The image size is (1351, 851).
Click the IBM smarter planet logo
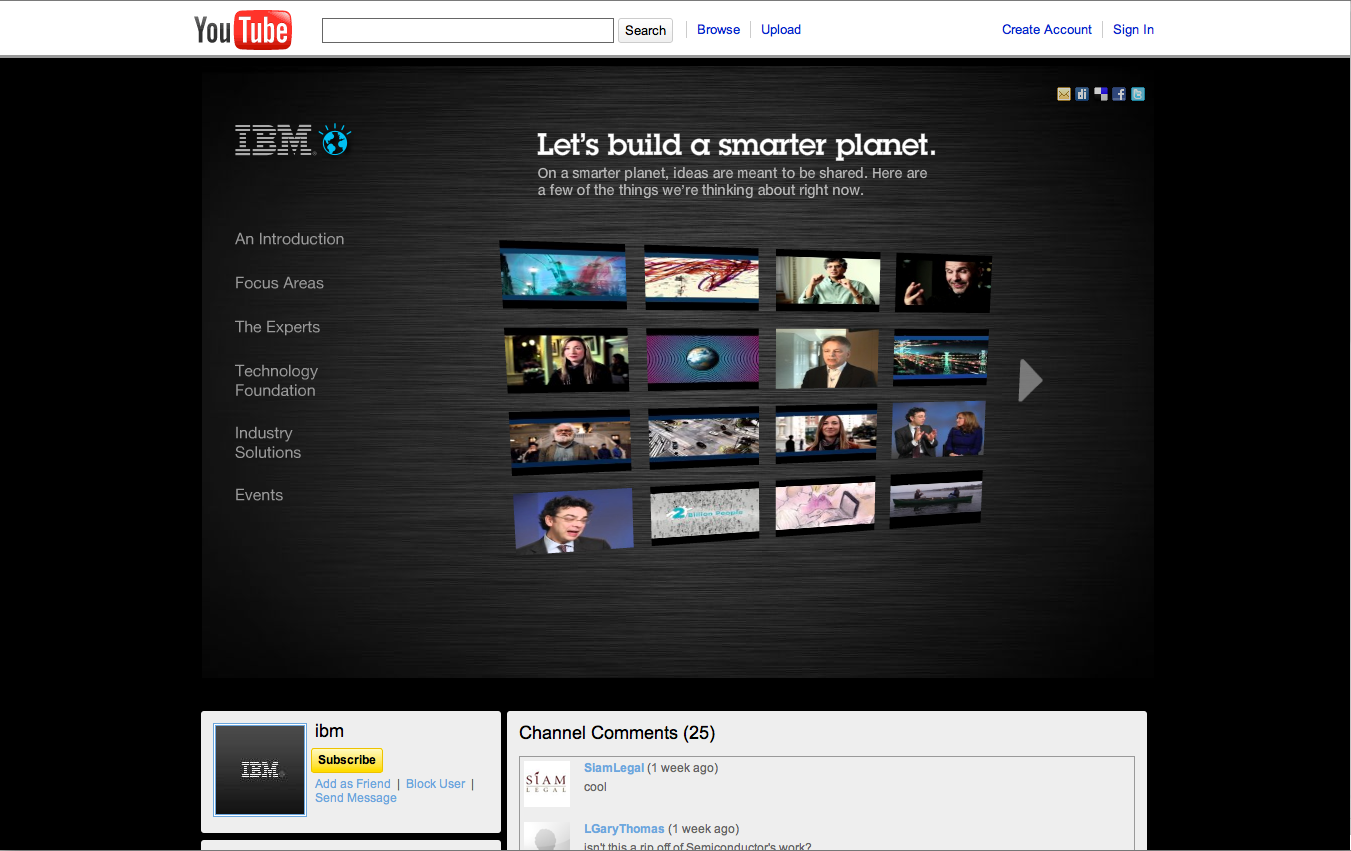tap(293, 140)
